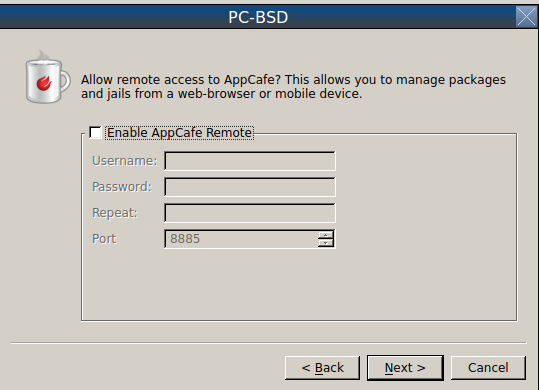Click the AppCafe coffee mug icon
The width and height of the screenshot is (539, 390).
pos(48,77)
